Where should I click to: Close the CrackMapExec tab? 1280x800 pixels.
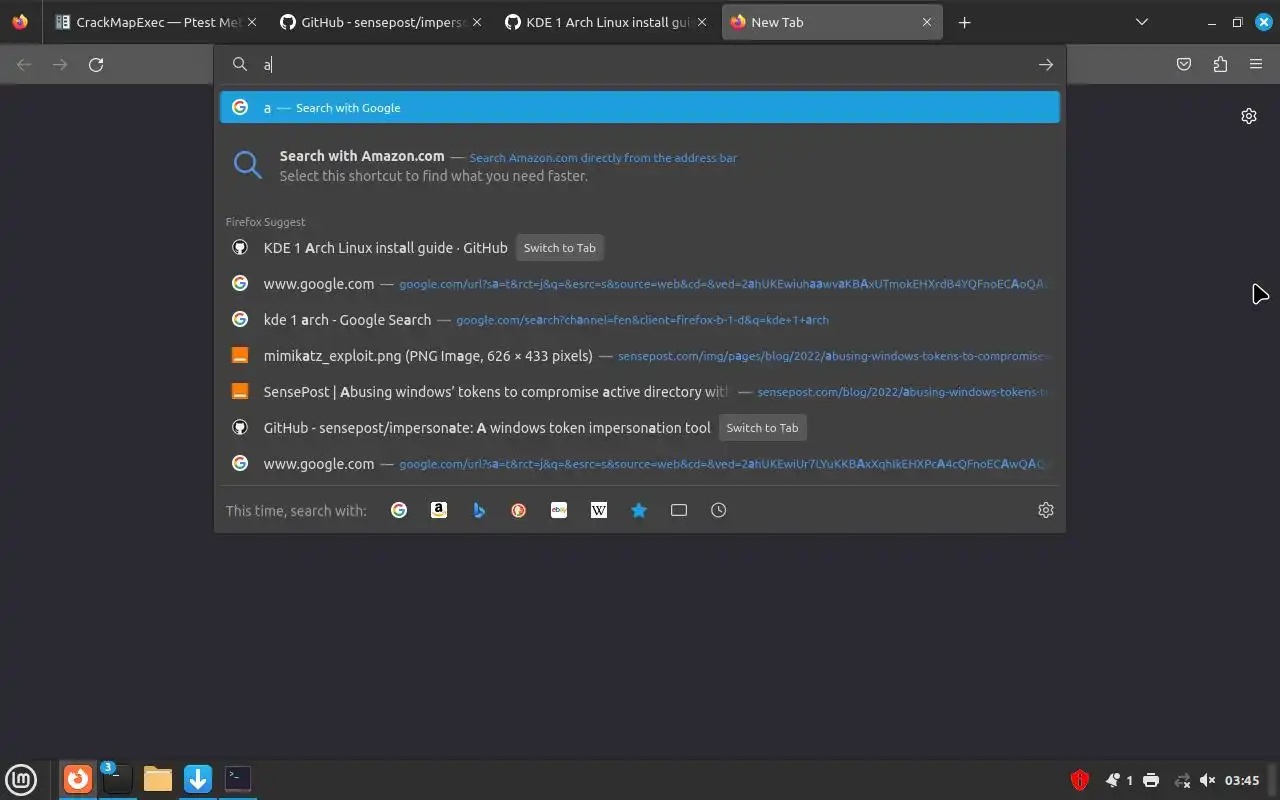point(250,22)
